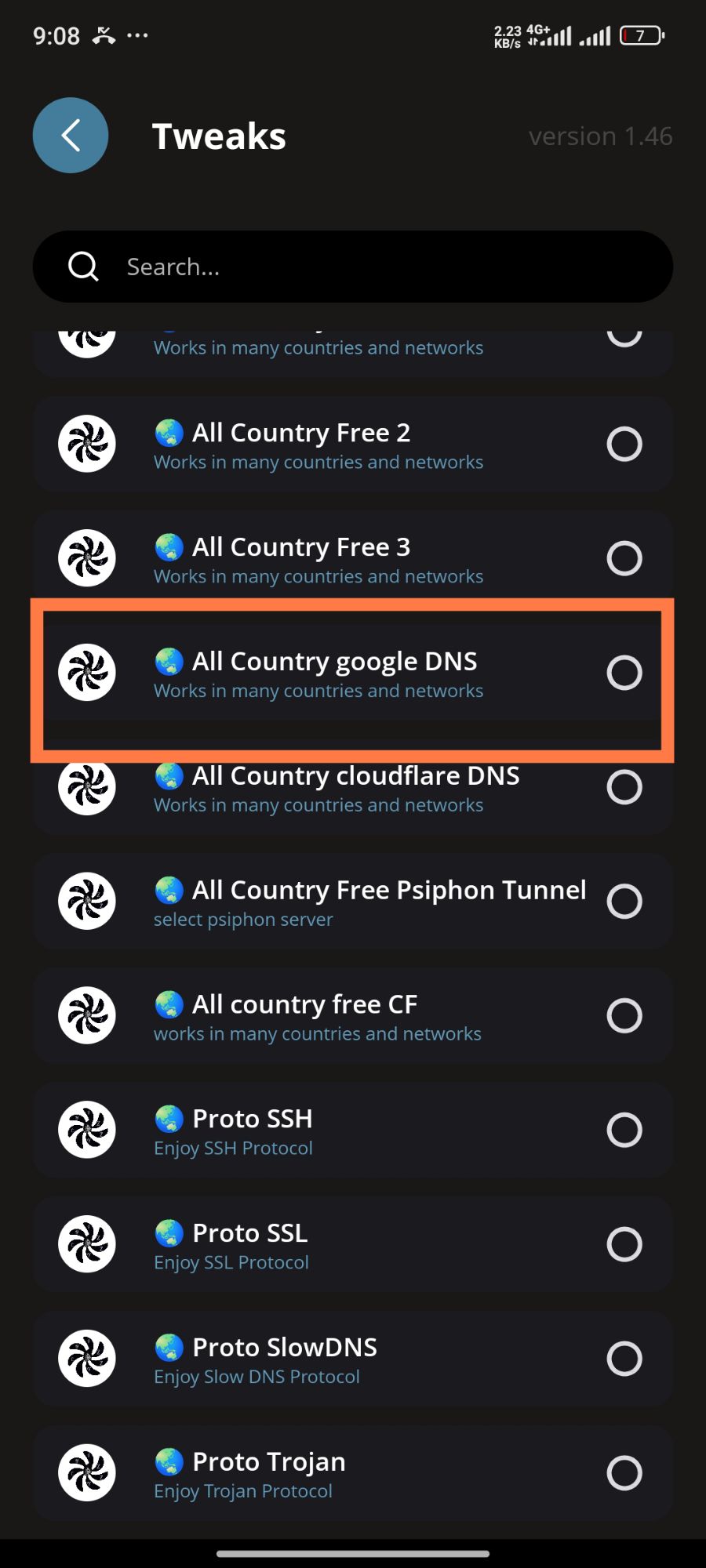Viewport: 706px width, 1568px height.
Task: Tap the 'select psiphon server' subtitle
Action: (x=243, y=920)
